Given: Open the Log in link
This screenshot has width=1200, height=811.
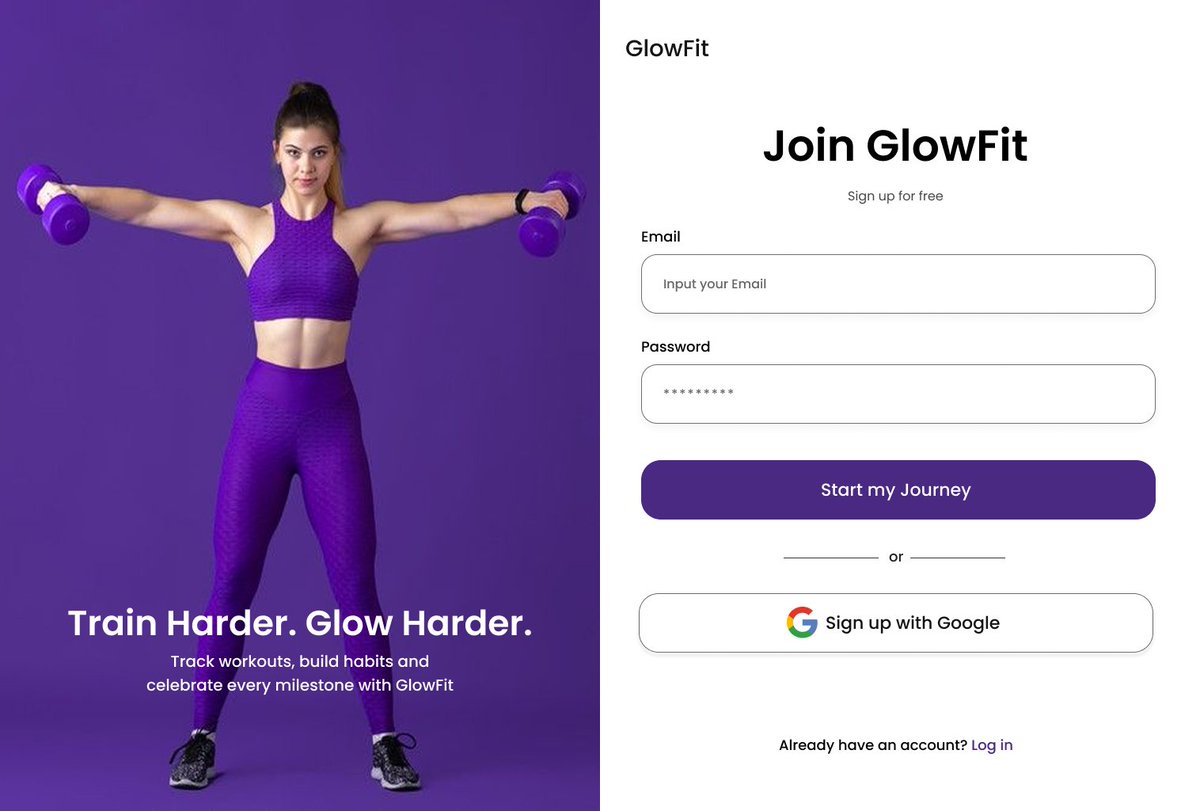Looking at the screenshot, I should (x=992, y=745).
